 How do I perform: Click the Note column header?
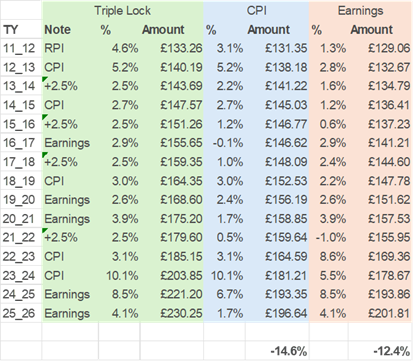pos(70,30)
